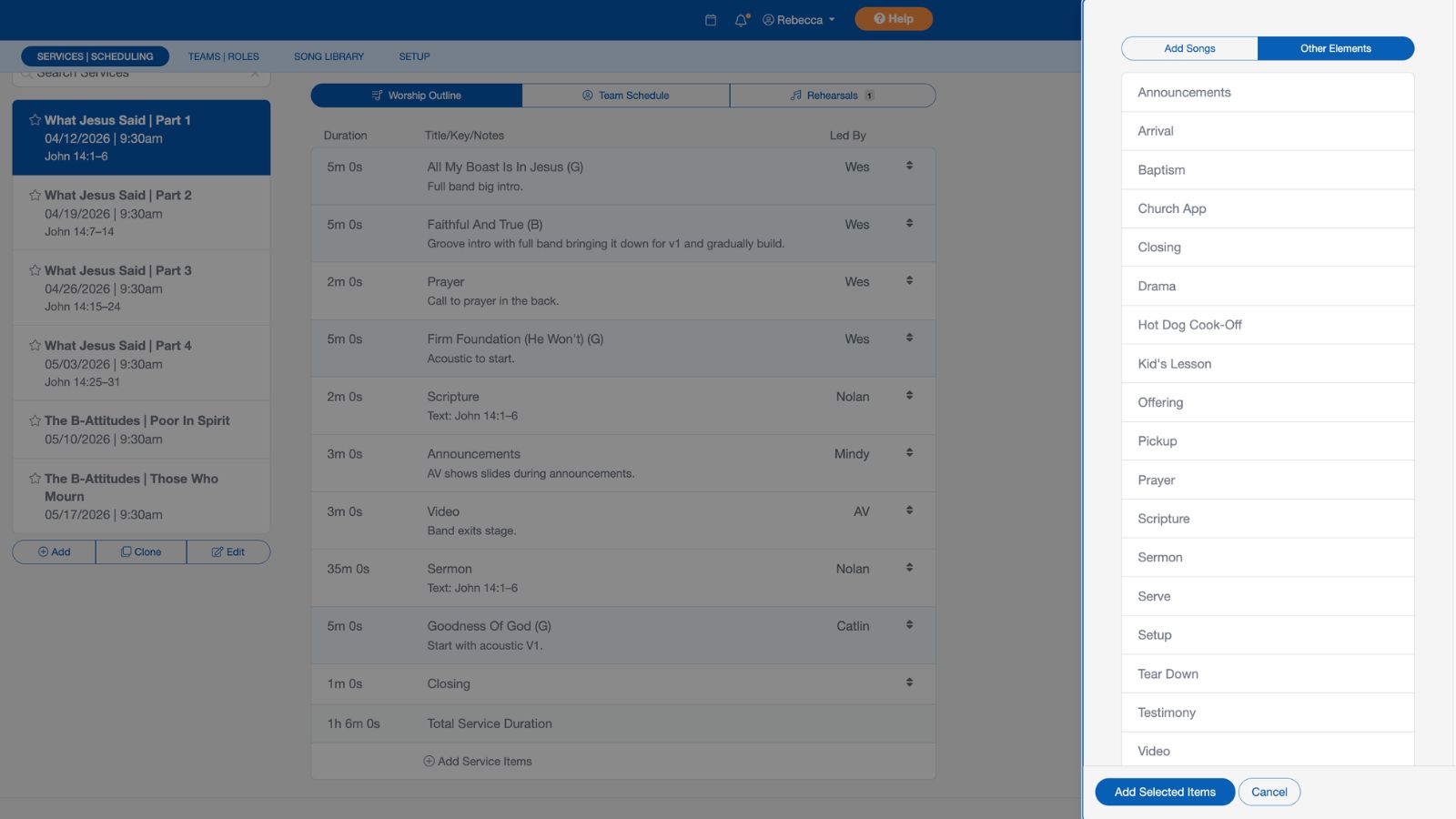Viewport: 1456px width, 819px height.
Task: Click Rebecca's profile avatar icon
Action: (769, 19)
